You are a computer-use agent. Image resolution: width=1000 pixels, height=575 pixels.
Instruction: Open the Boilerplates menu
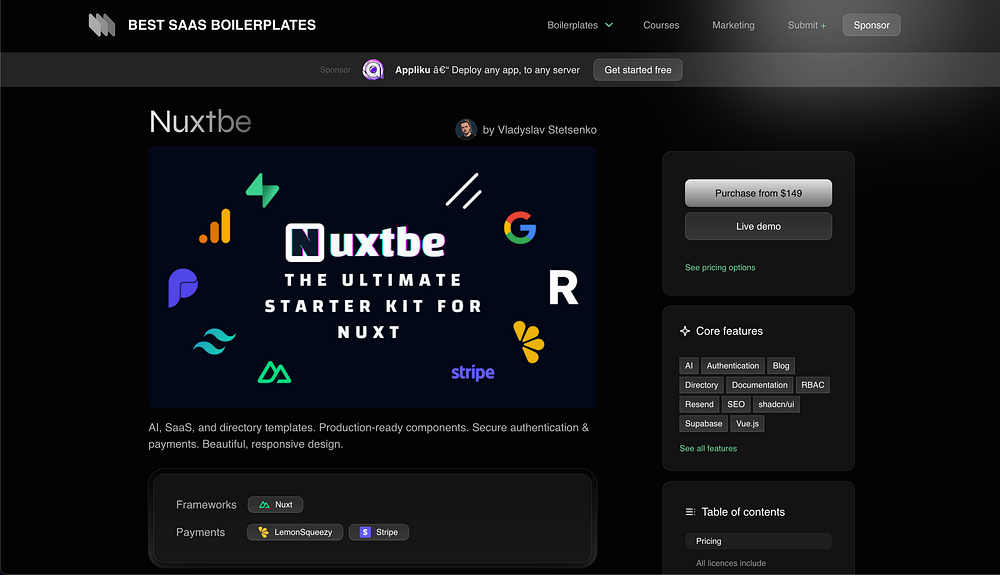click(580, 25)
